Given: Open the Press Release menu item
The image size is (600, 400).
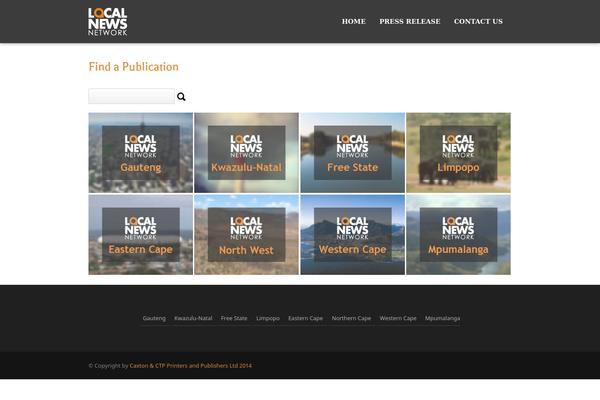Looking at the screenshot, I should [x=410, y=21].
